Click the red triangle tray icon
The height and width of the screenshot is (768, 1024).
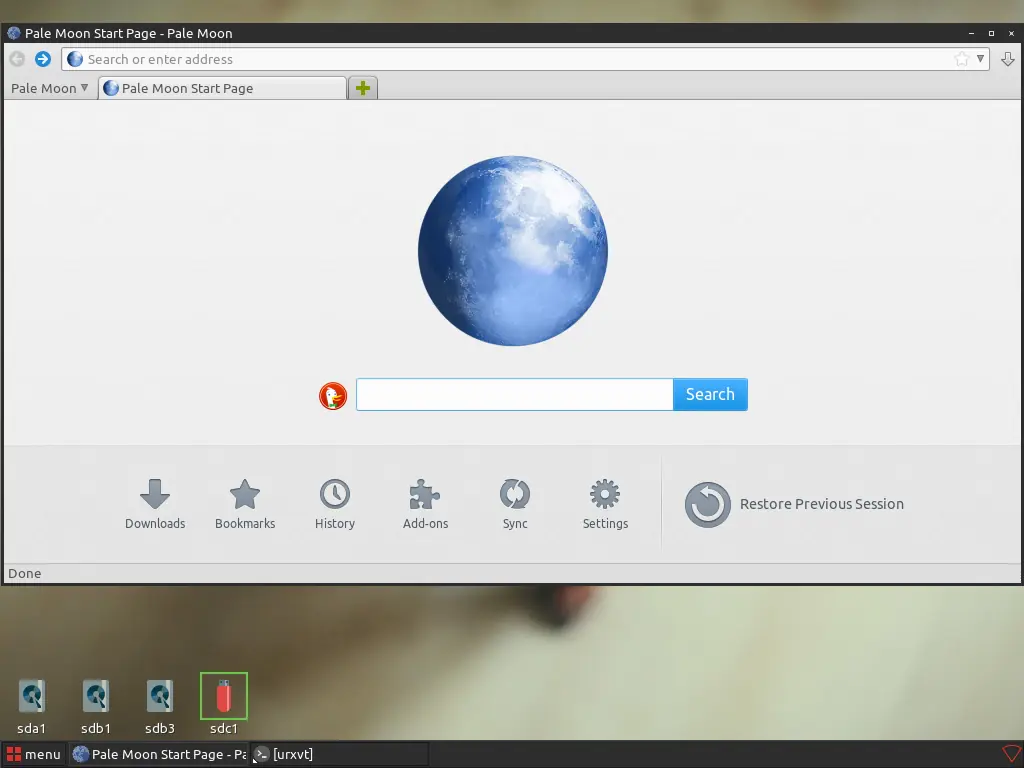[1011, 754]
